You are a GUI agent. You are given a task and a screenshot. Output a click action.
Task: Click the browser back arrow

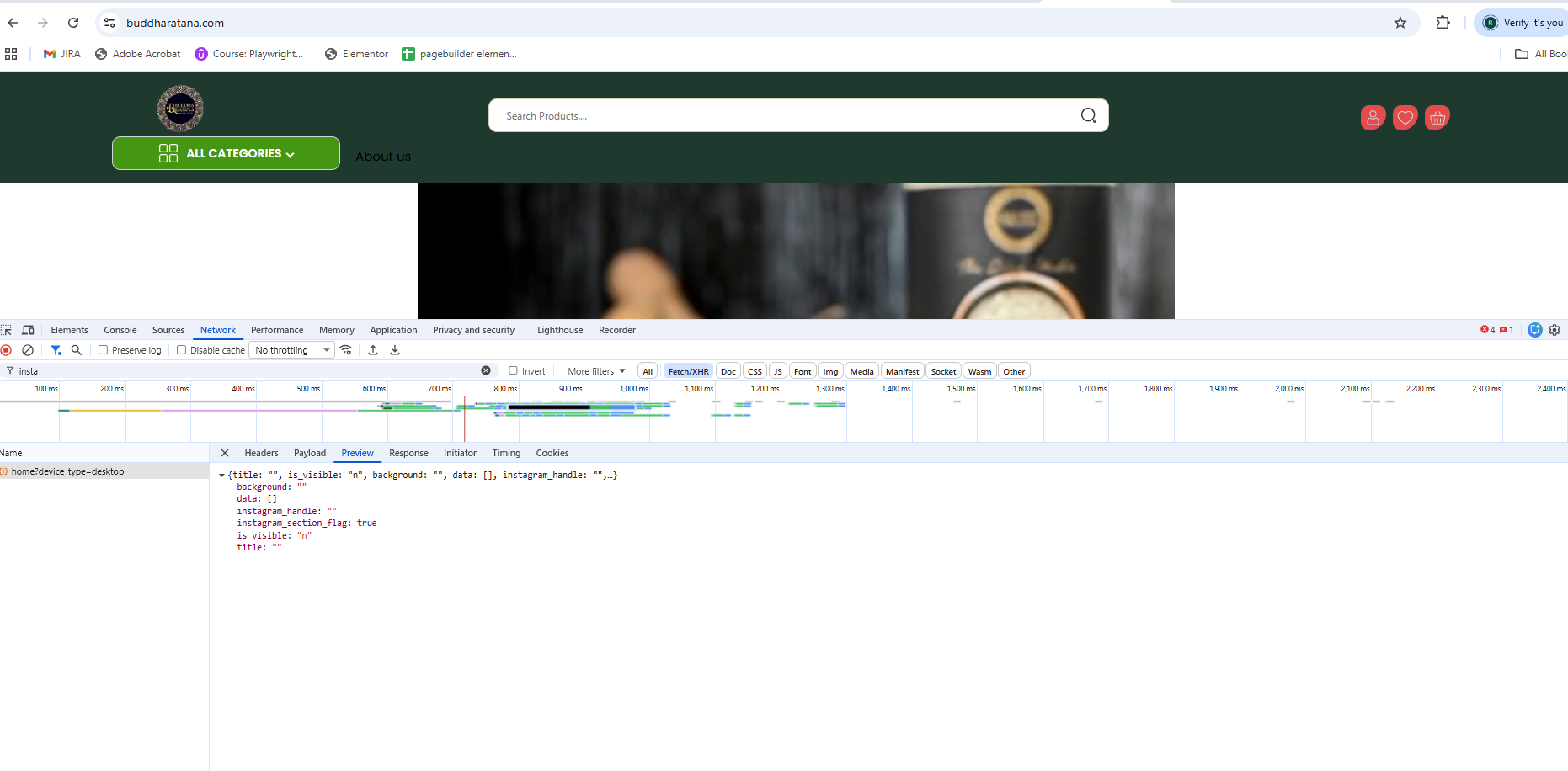(x=13, y=23)
